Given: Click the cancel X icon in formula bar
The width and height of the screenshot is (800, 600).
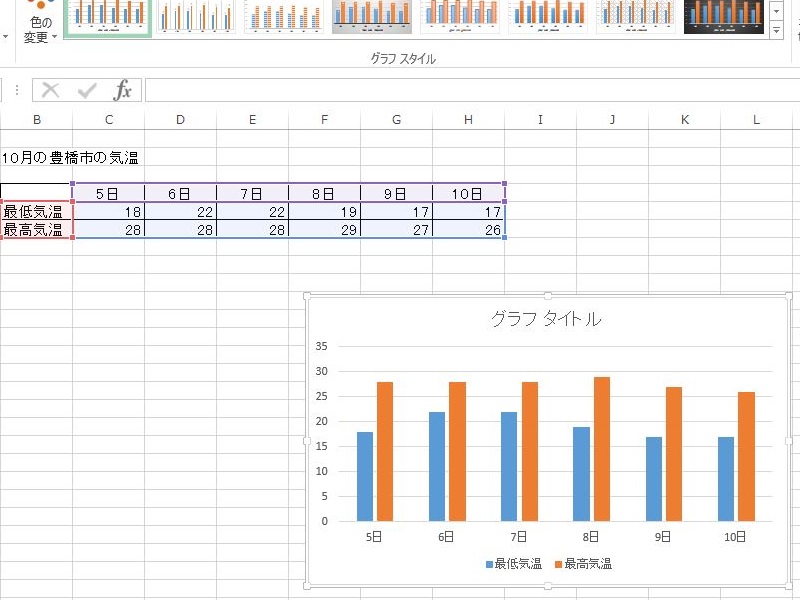Looking at the screenshot, I should 51,91.
